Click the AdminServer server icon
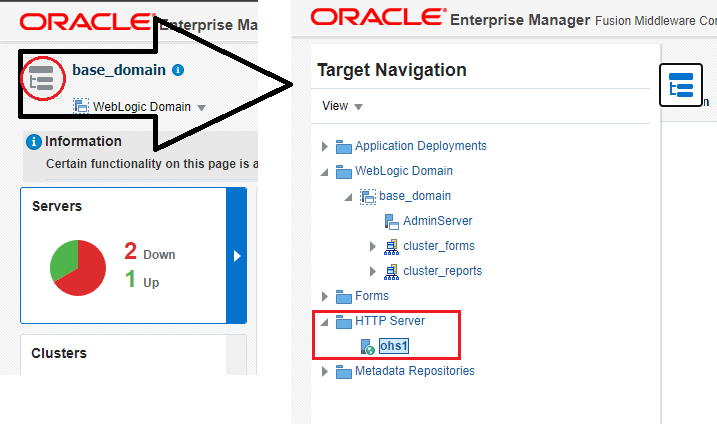Screen dimensions: 717x433 [391, 221]
